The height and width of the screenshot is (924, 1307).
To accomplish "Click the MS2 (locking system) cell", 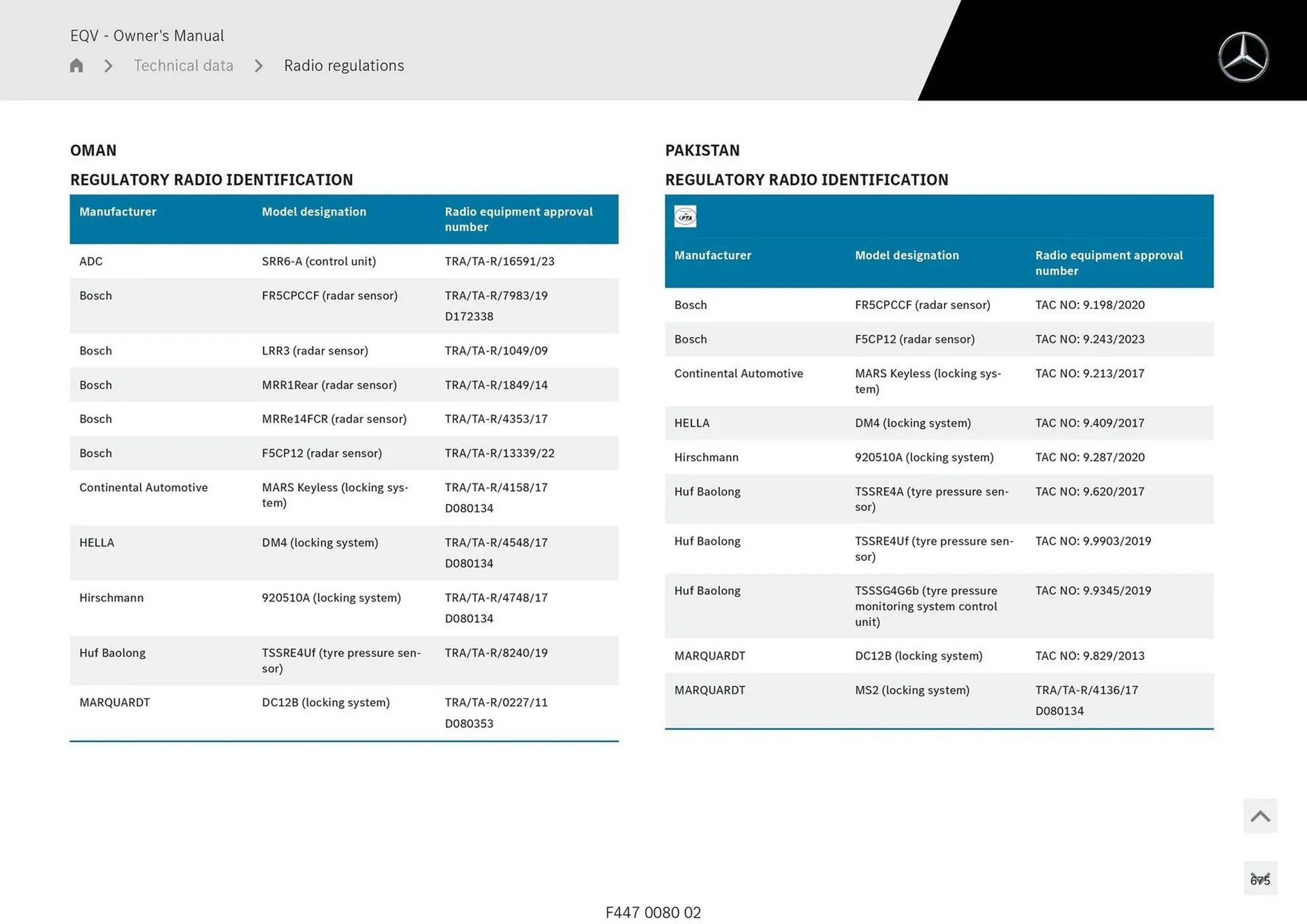I will click(911, 690).
